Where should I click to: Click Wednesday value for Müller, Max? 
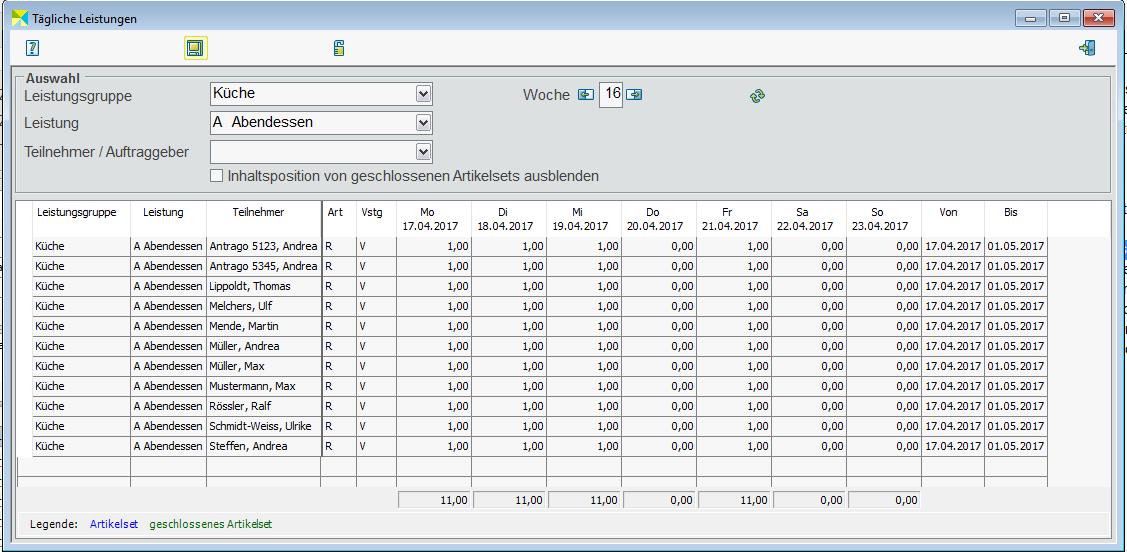pyautogui.click(x=584, y=367)
